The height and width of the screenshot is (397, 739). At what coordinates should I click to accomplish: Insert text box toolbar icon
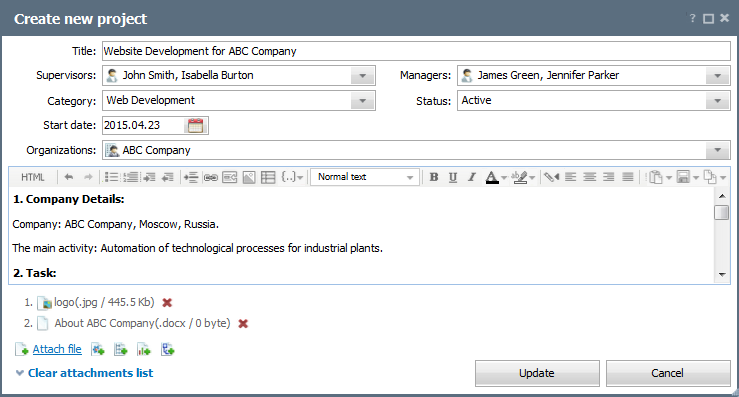[230, 177]
